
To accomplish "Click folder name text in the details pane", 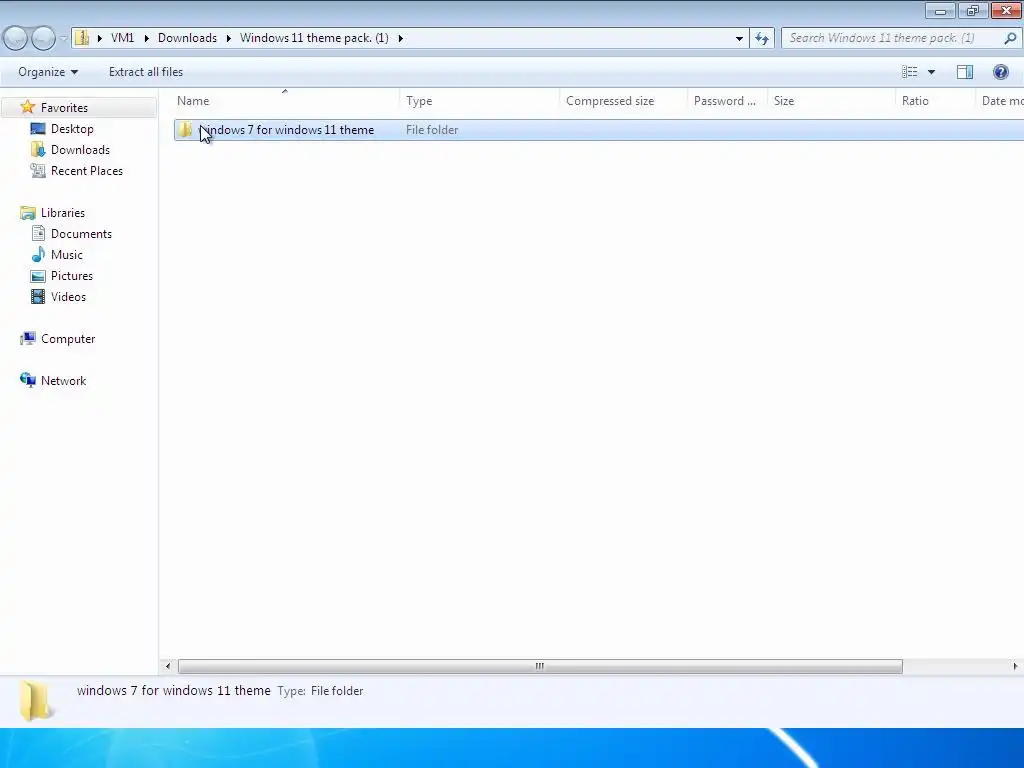I will [x=174, y=690].
